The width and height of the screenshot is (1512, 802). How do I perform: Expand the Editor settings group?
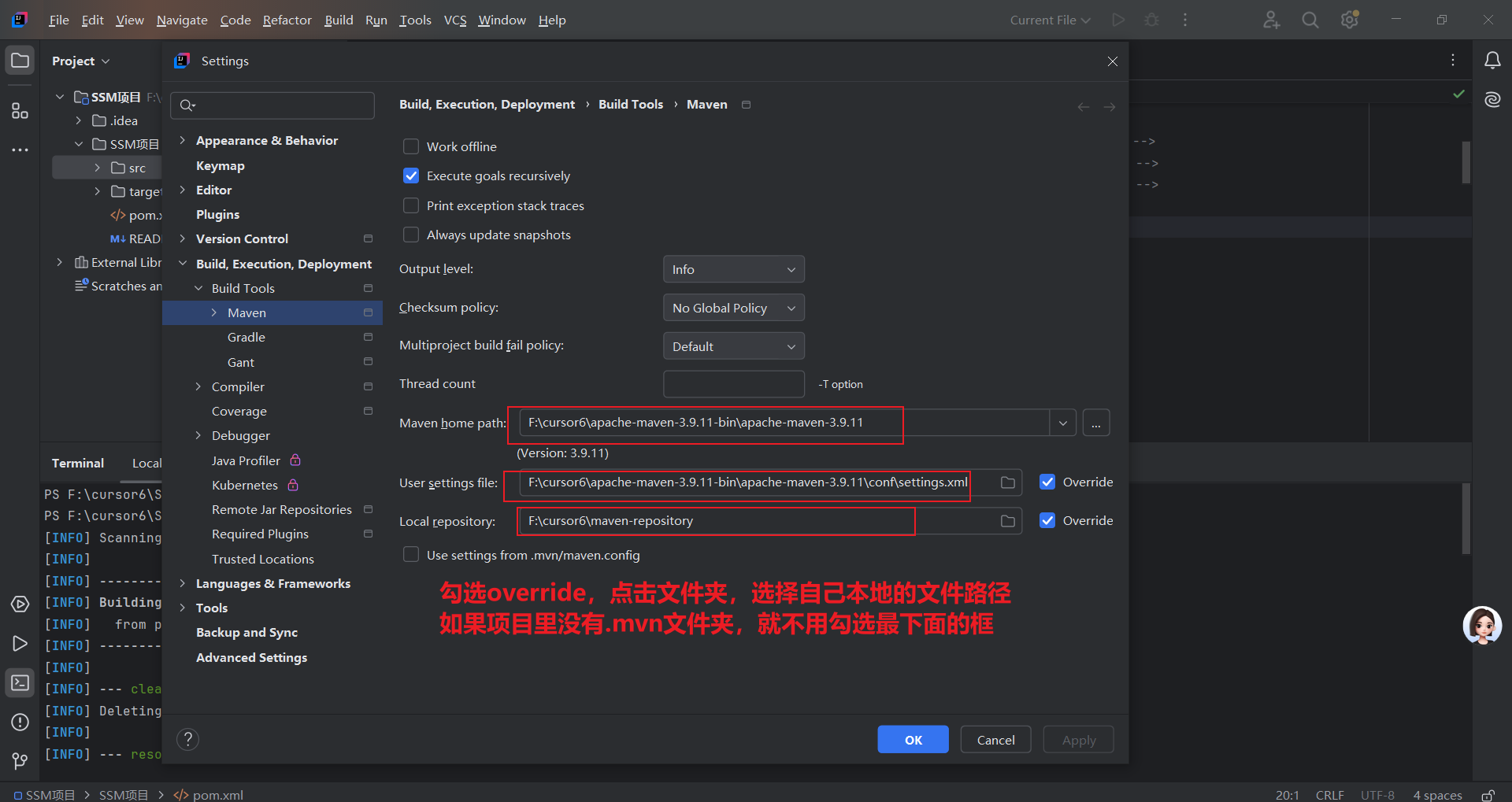pos(183,190)
